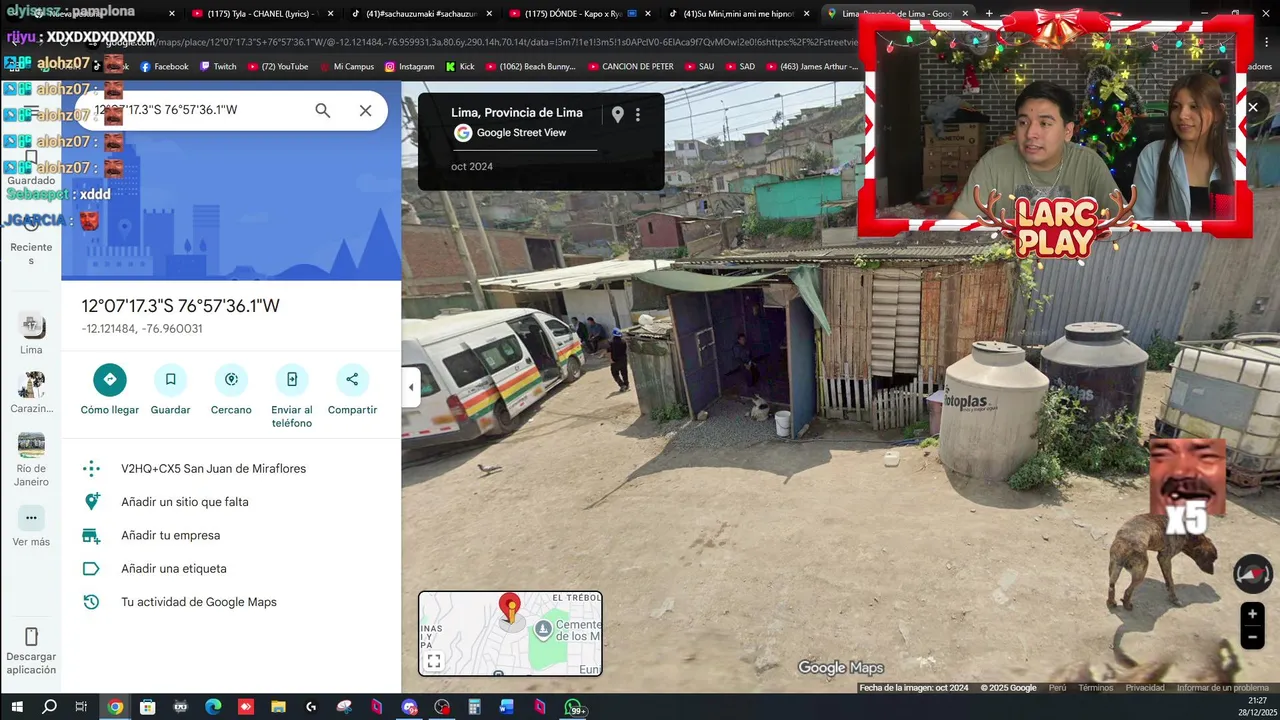Image resolution: width=1280 pixels, height=720 pixels.
Task: Open the Kick bookmark
Action: pyautogui.click(x=459, y=67)
